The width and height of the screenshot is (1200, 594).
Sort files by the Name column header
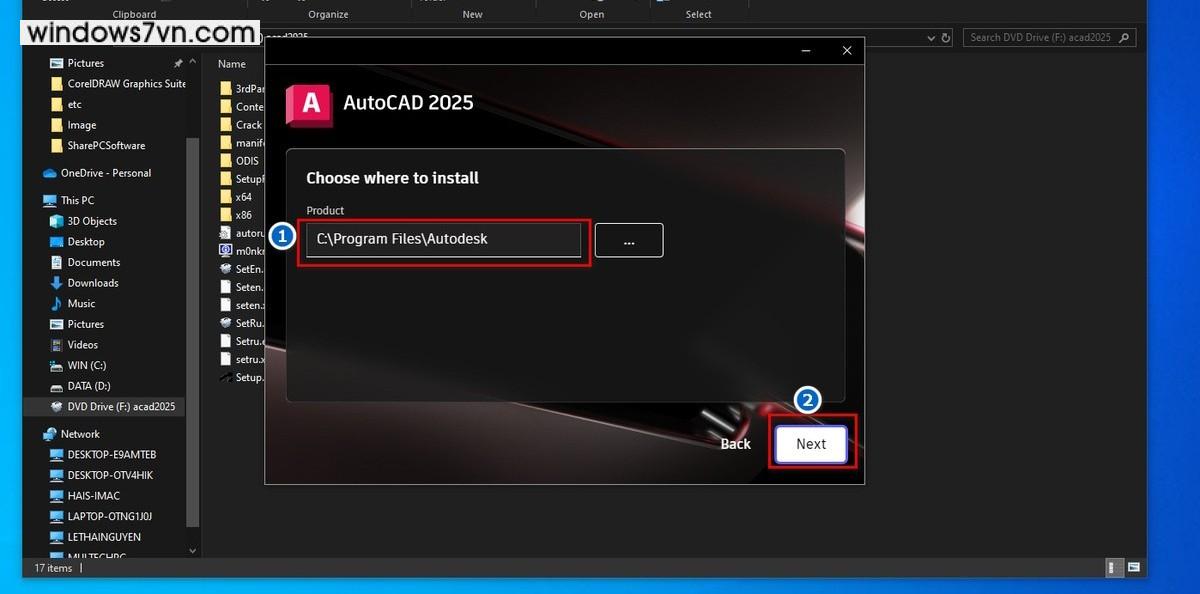tap(232, 64)
